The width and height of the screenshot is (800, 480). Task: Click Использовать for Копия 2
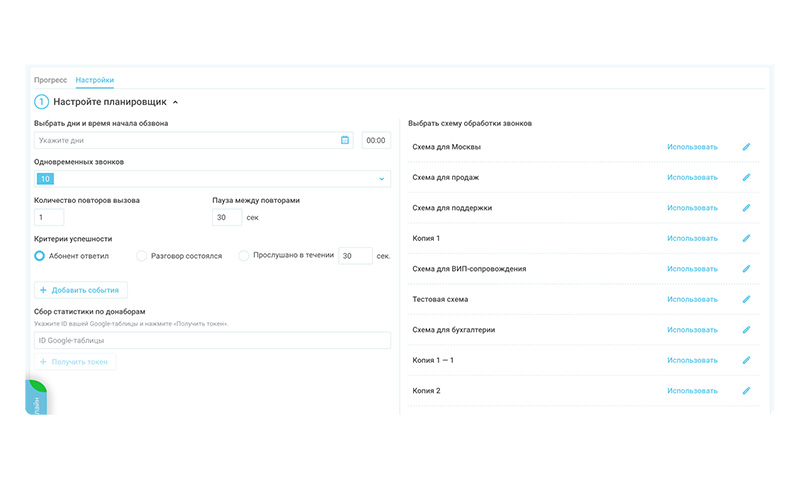pos(692,391)
